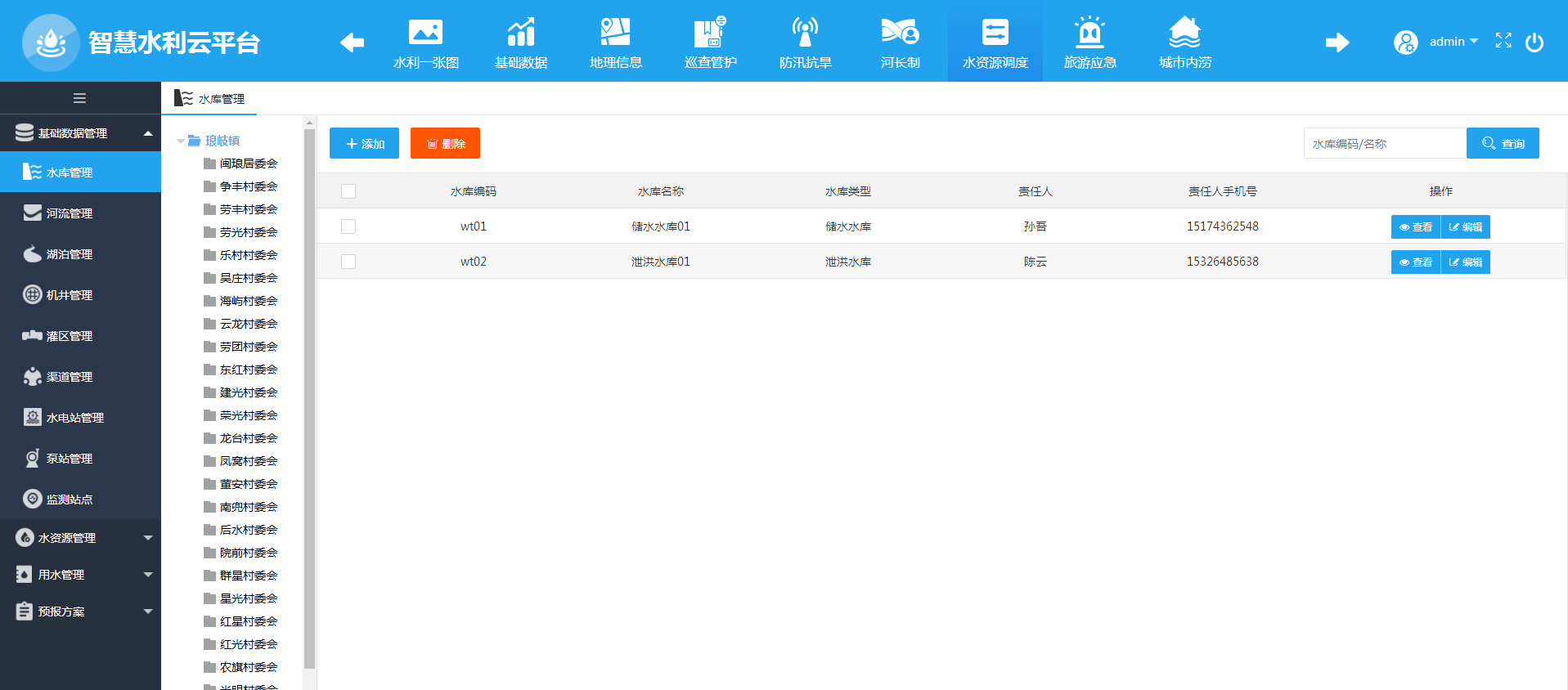The image size is (1568, 690).
Task: Select 农旗村委会 in the tree
Action: pyautogui.click(x=249, y=667)
